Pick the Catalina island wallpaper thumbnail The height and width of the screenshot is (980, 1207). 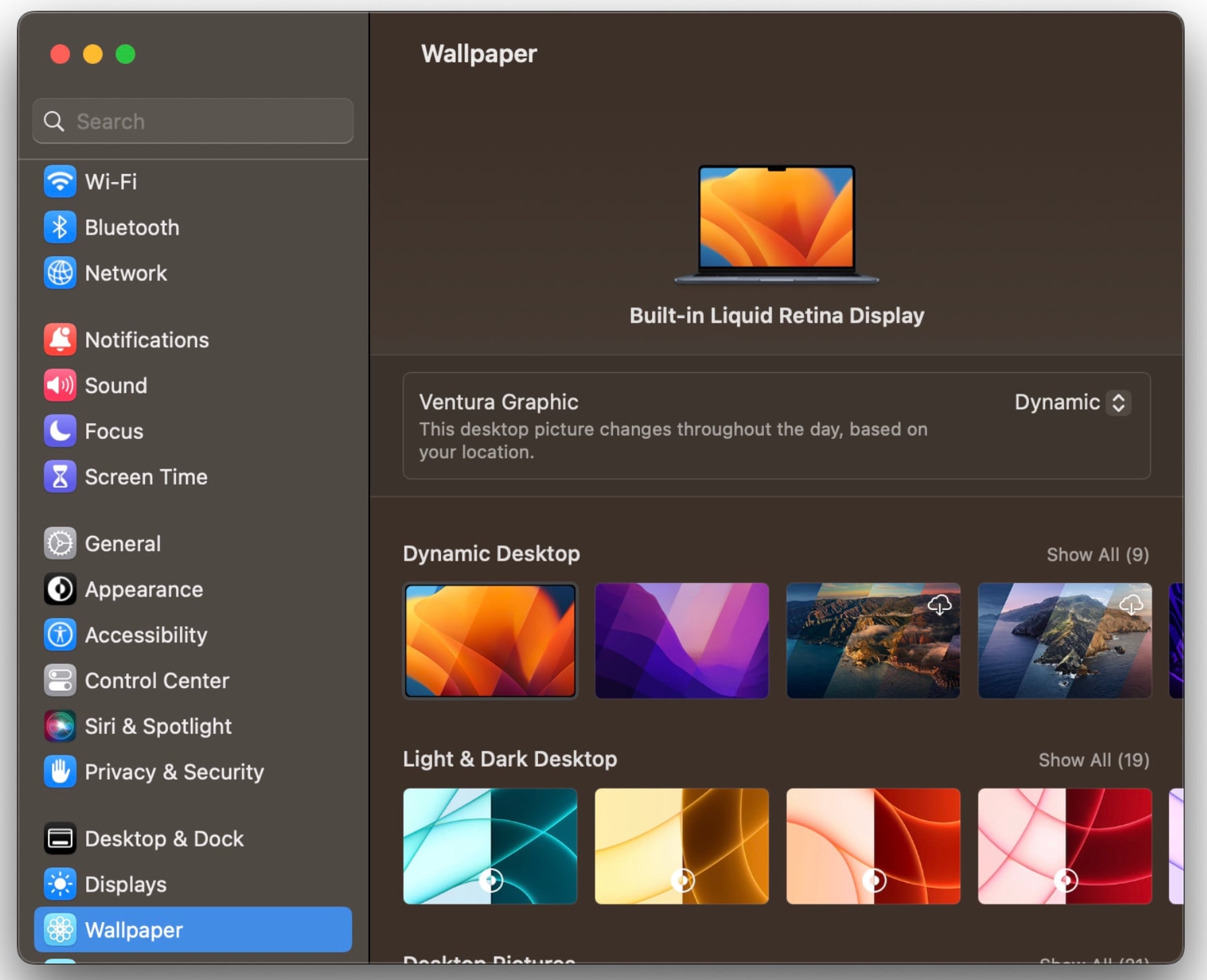1065,641
